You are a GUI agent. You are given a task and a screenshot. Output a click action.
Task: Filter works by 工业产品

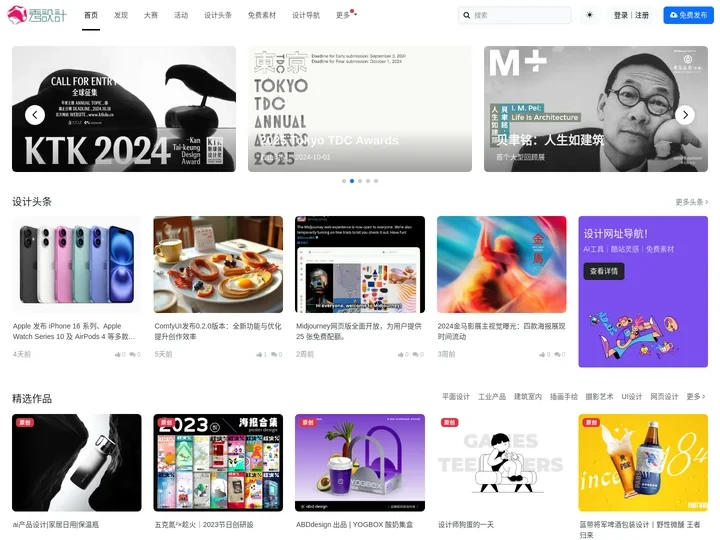(x=492, y=397)
